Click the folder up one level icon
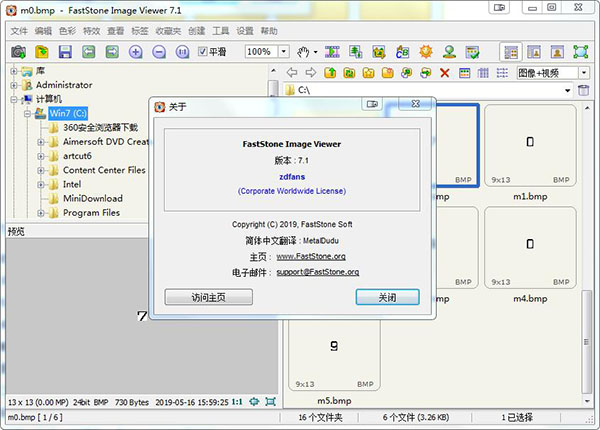Screen dimensions: 600x430 tap(330, 72)
